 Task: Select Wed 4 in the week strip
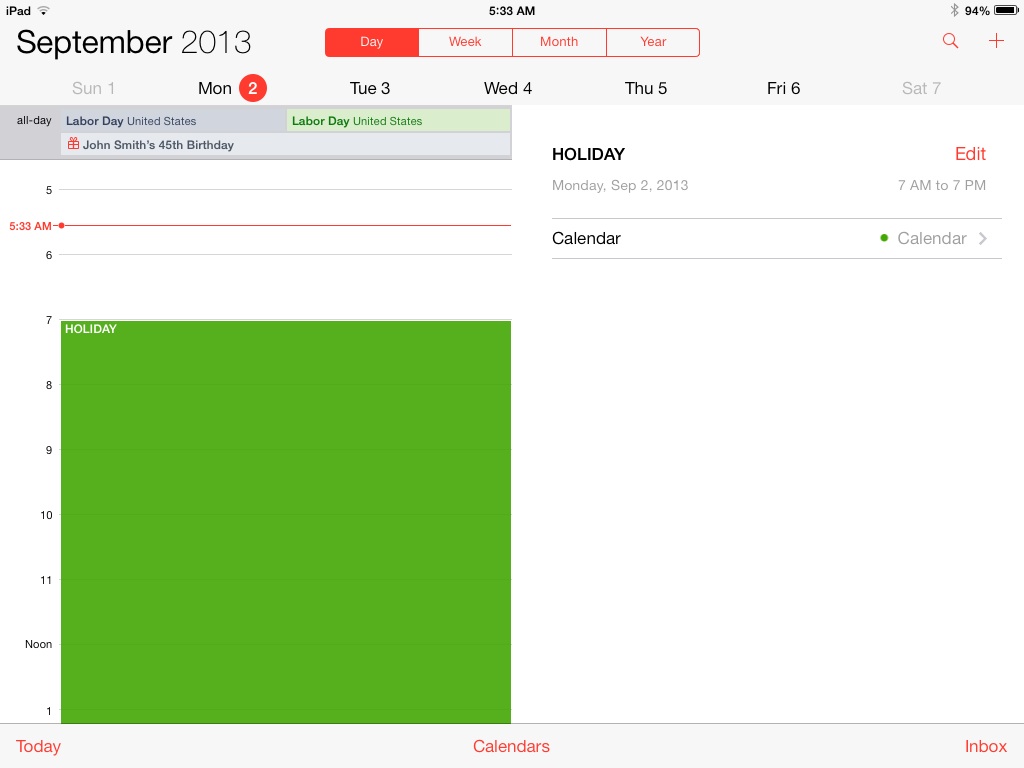(507, 88)
